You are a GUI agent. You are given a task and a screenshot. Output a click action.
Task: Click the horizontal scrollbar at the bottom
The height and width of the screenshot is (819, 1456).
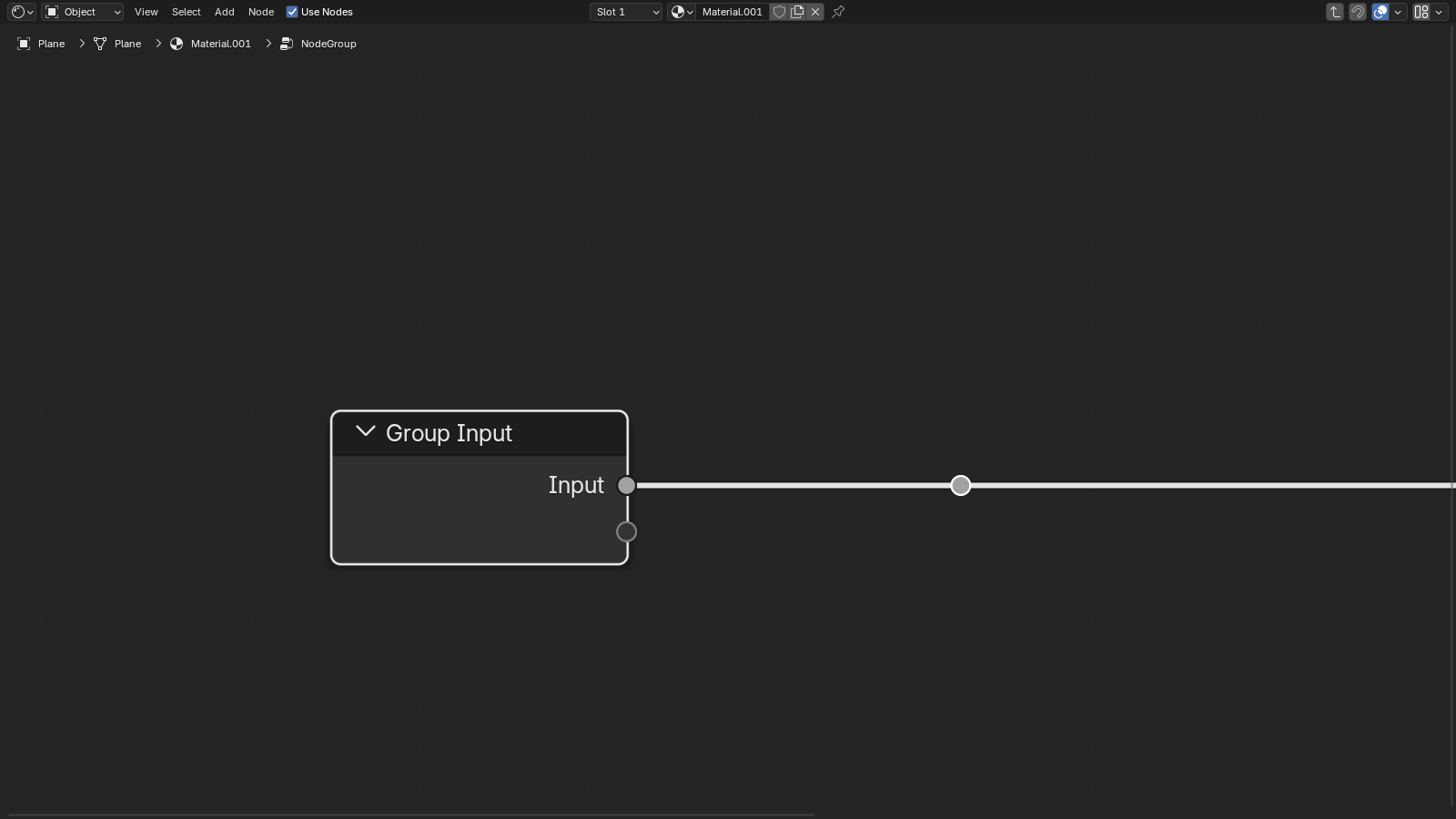[x=410, y=814]
